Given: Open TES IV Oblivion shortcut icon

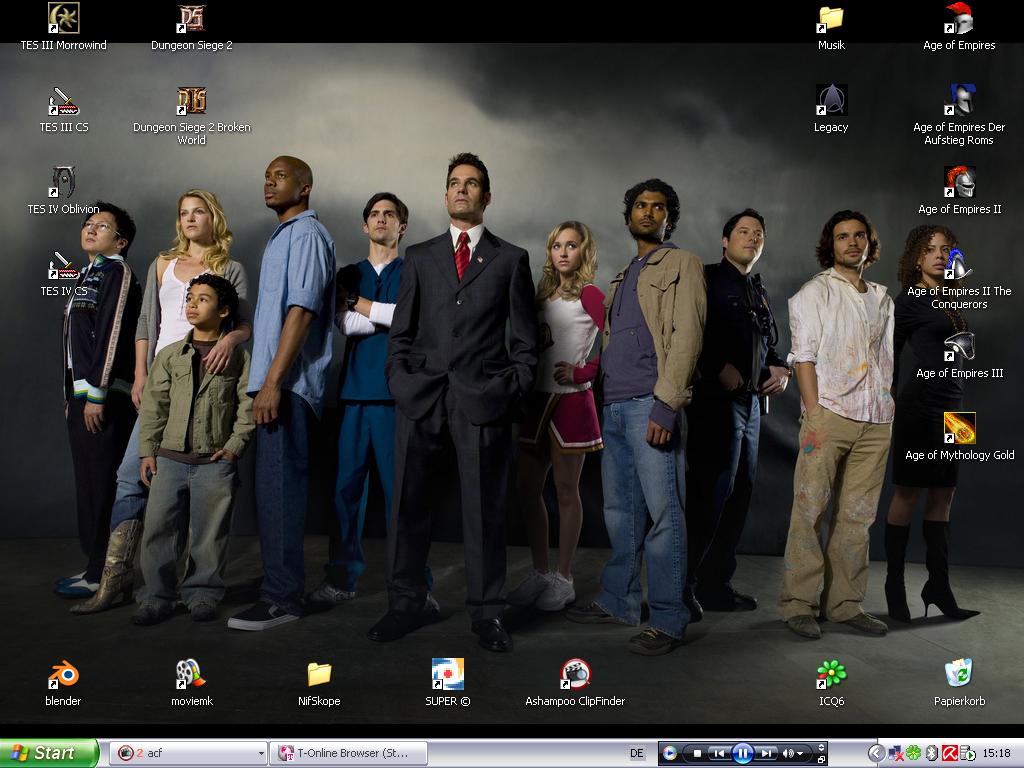Looking at the screenshot, I should (x=64, y=183).
